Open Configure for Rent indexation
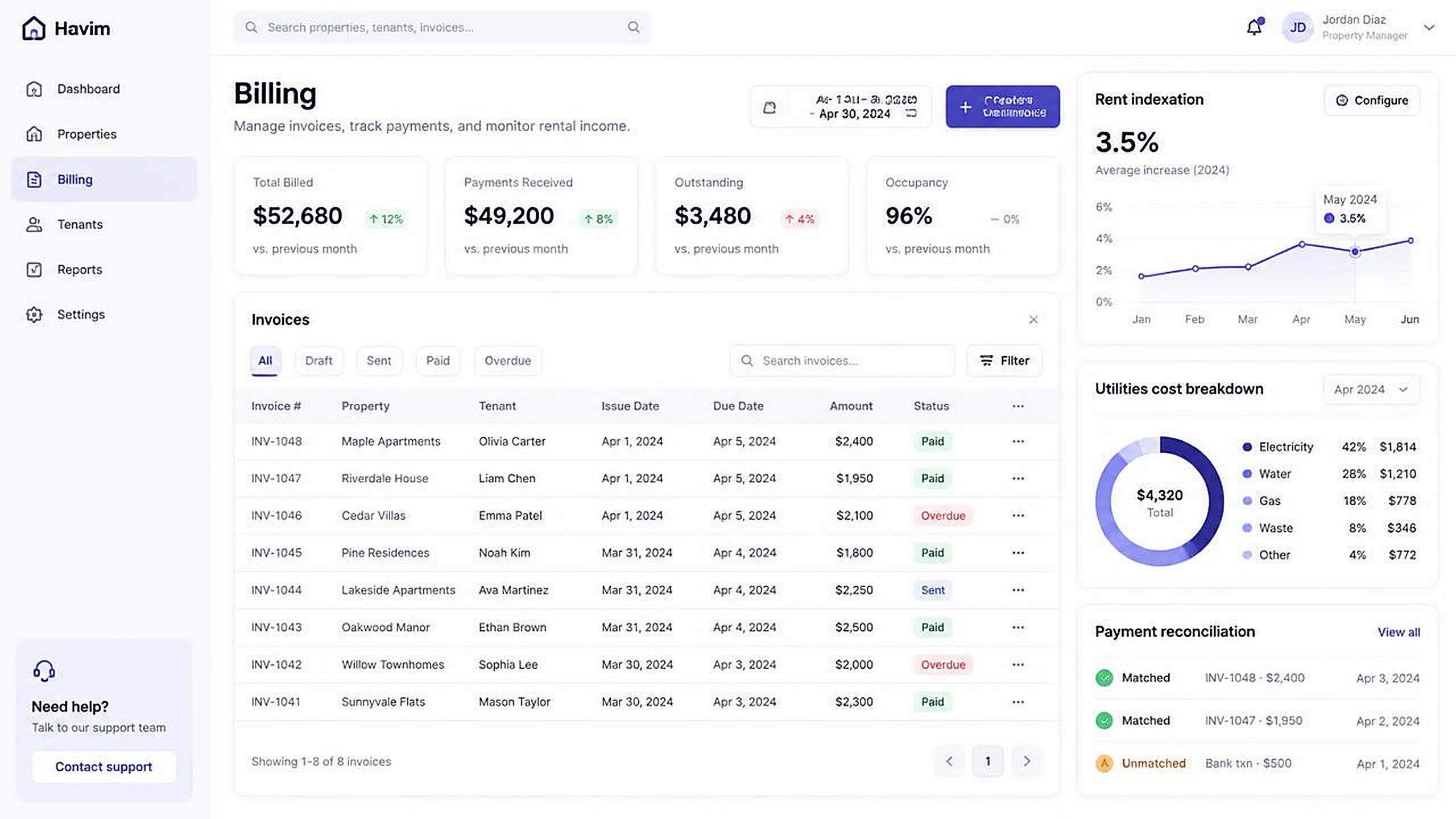The height and width of the screenshot is (819, 1456). coord(1372,100)
